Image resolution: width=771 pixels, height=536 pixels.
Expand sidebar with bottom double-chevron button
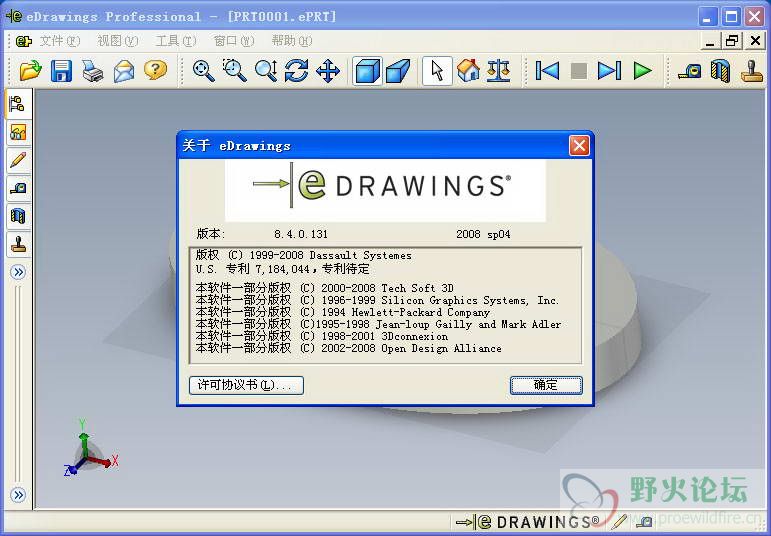[18, 495]
